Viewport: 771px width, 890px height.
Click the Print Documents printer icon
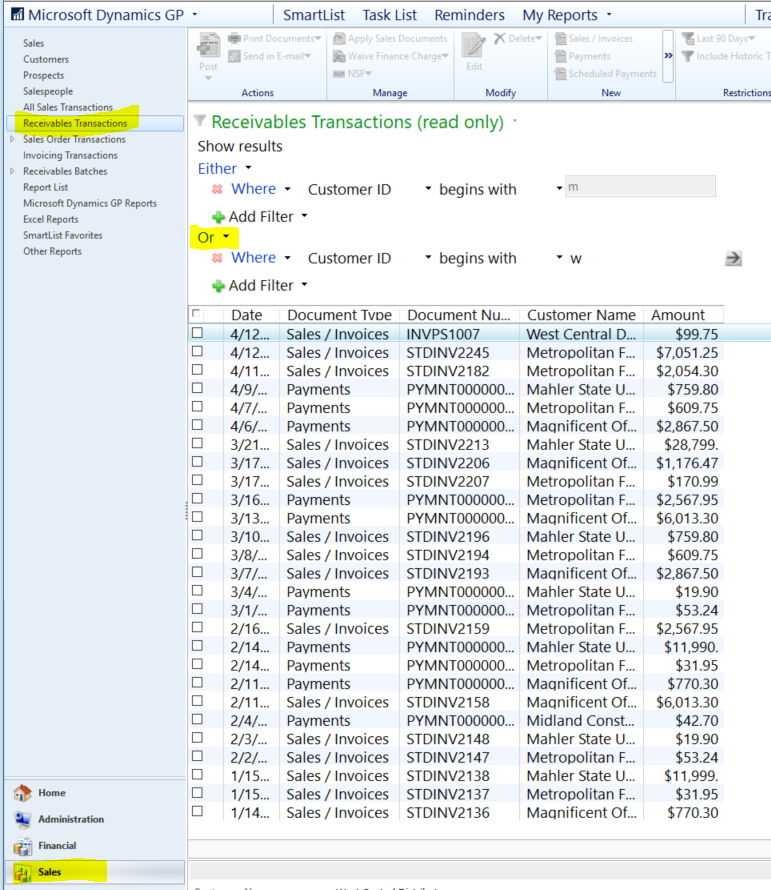tap(234, 39)
